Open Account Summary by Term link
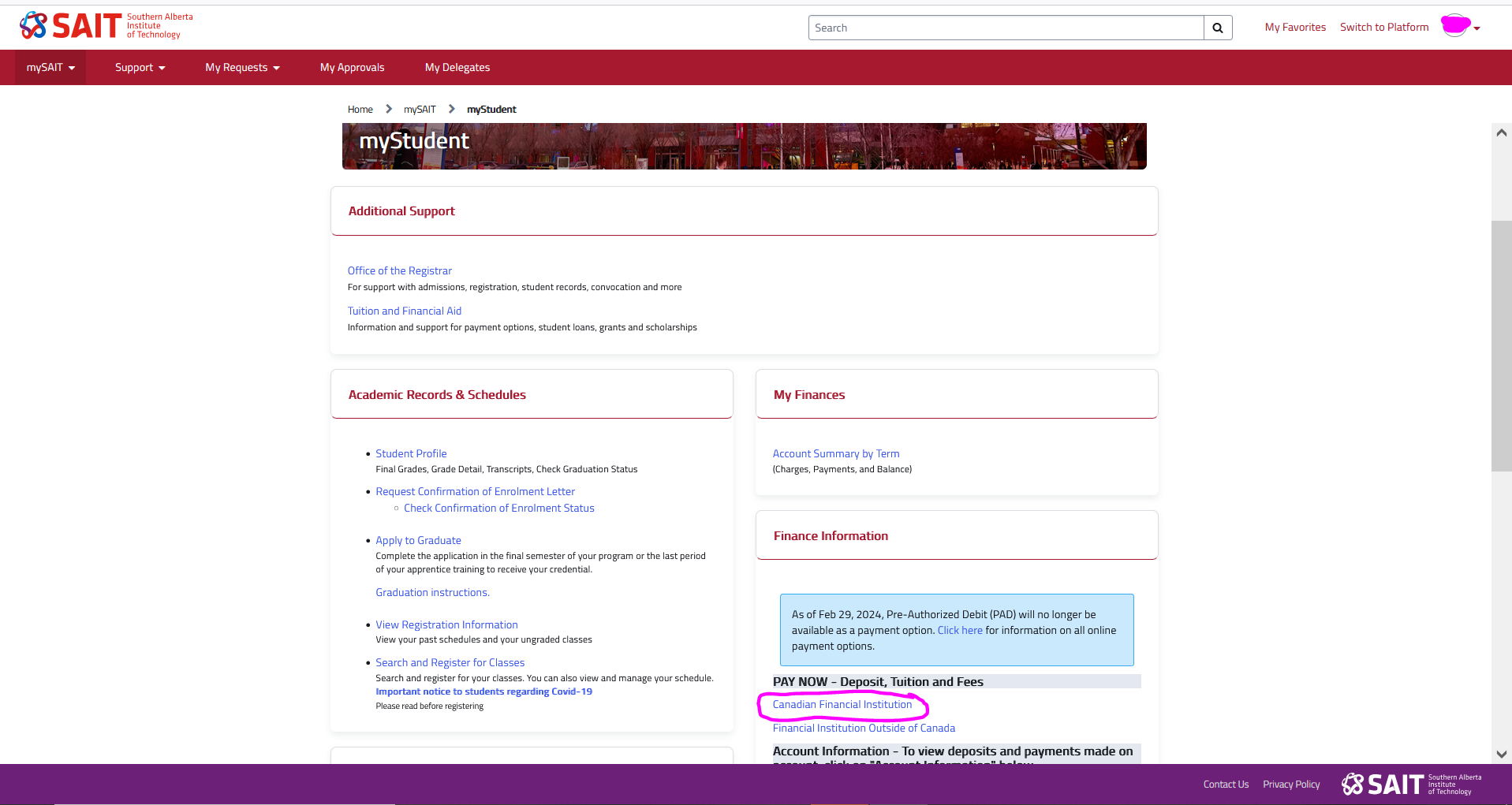 (x=836, y=453)
